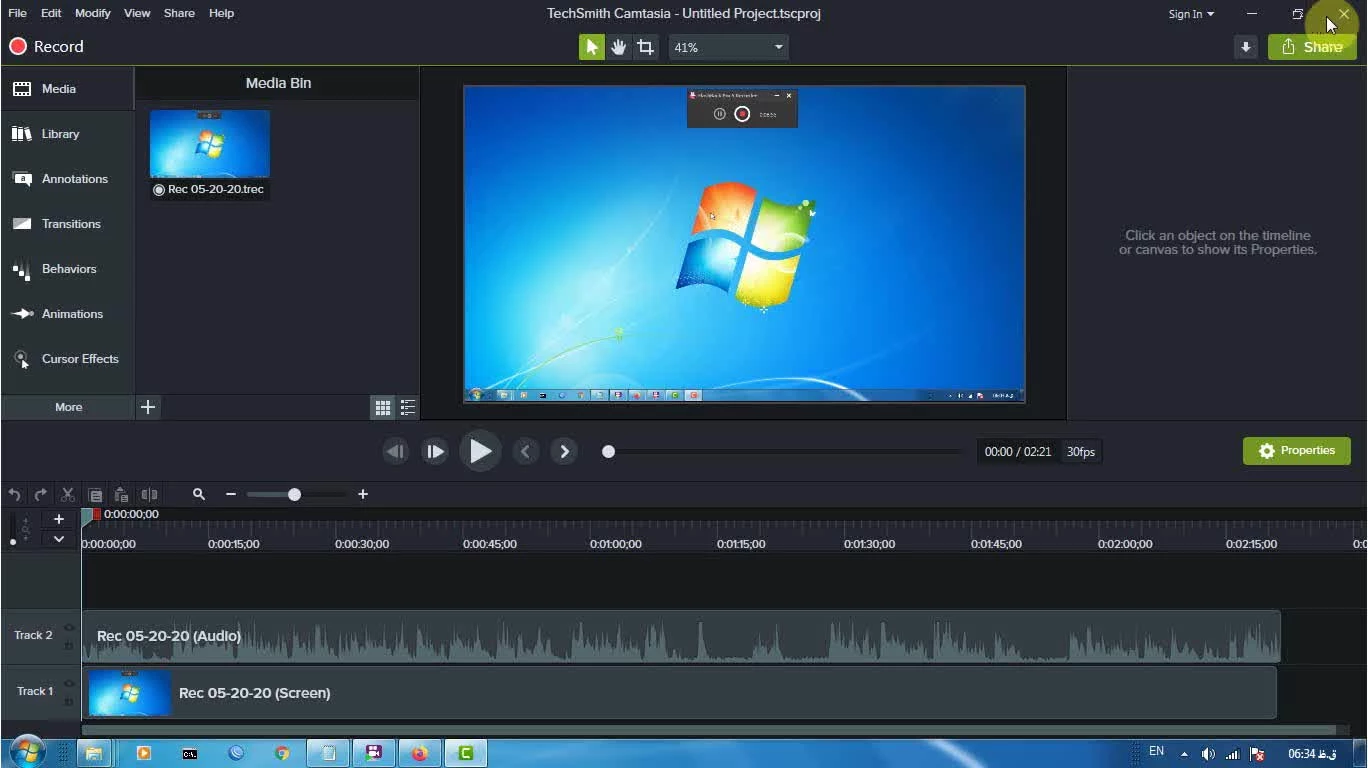The image size is (1368, 768).
Task: Select the Rec 05-20-20.trec media thumbnail
Action: point(210,144)
